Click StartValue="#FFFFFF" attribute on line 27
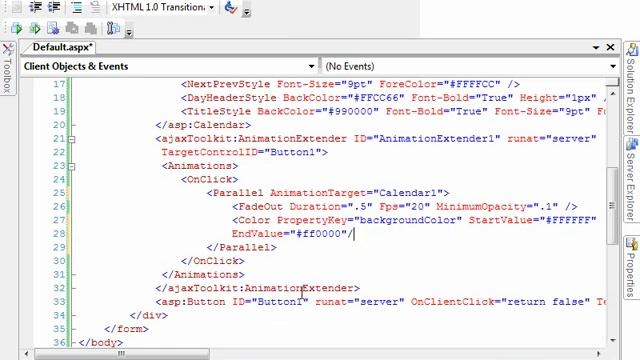 click(533, 220)
